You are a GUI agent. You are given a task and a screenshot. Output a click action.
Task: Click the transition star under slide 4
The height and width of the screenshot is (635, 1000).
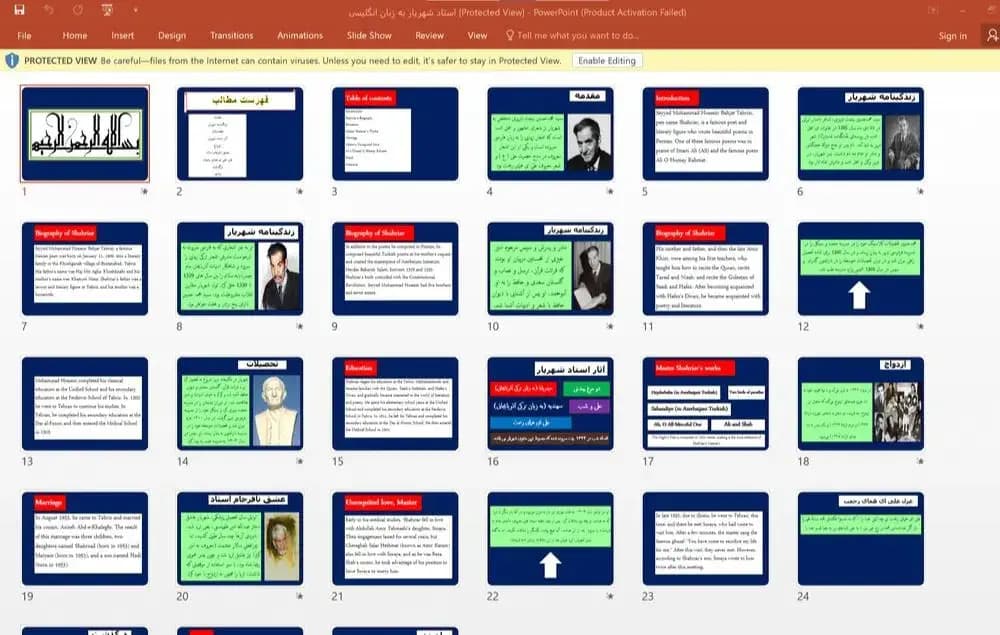pyautogui.click(x=610, y=191)
